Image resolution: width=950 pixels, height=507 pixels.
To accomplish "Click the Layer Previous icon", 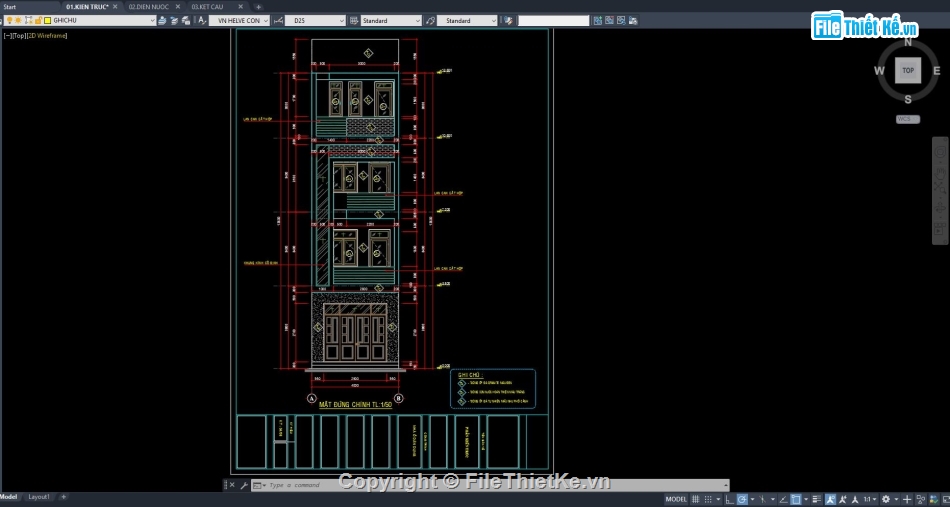I will pyautogui.click(x=186, y=20).
